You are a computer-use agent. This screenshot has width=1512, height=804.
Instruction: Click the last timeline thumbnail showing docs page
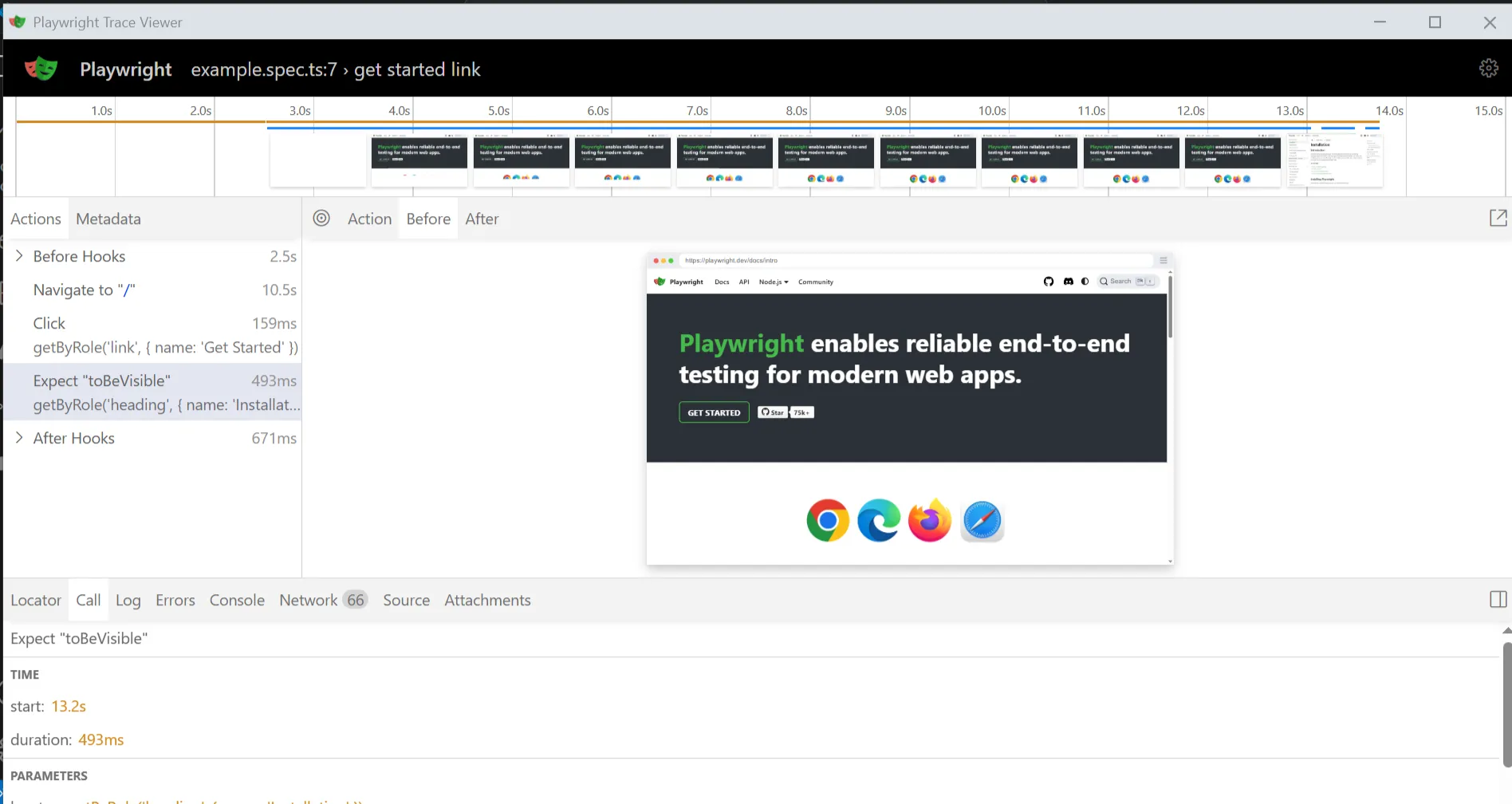1334,160
